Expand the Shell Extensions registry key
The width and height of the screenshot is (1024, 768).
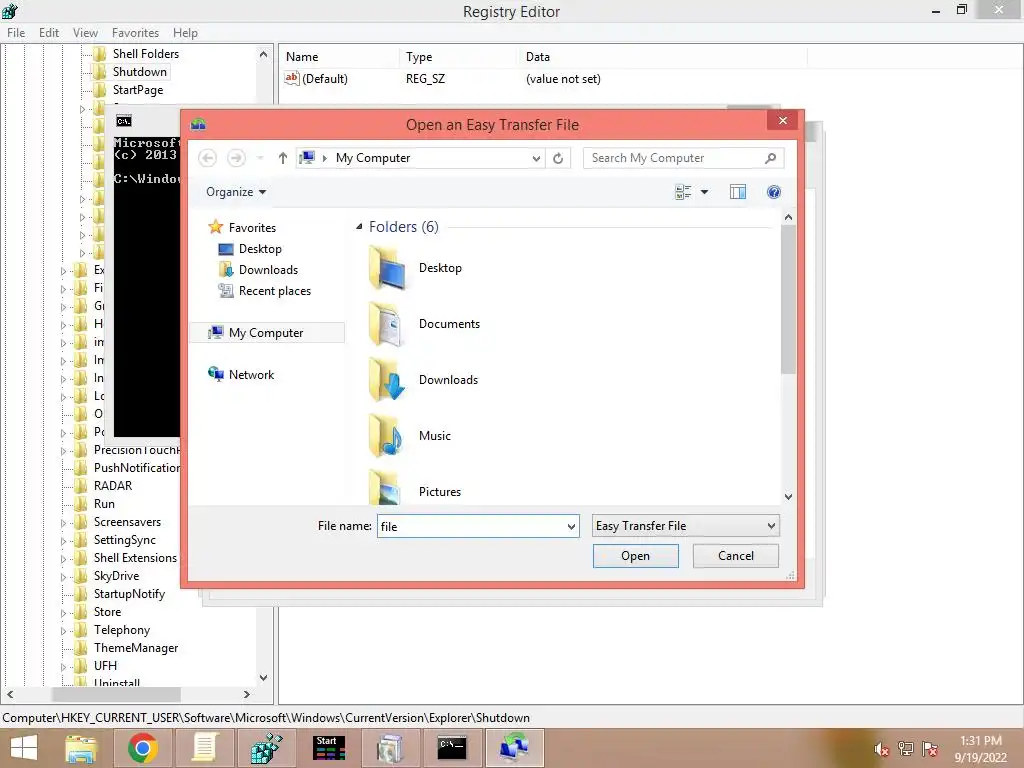(x=63, y=558)
